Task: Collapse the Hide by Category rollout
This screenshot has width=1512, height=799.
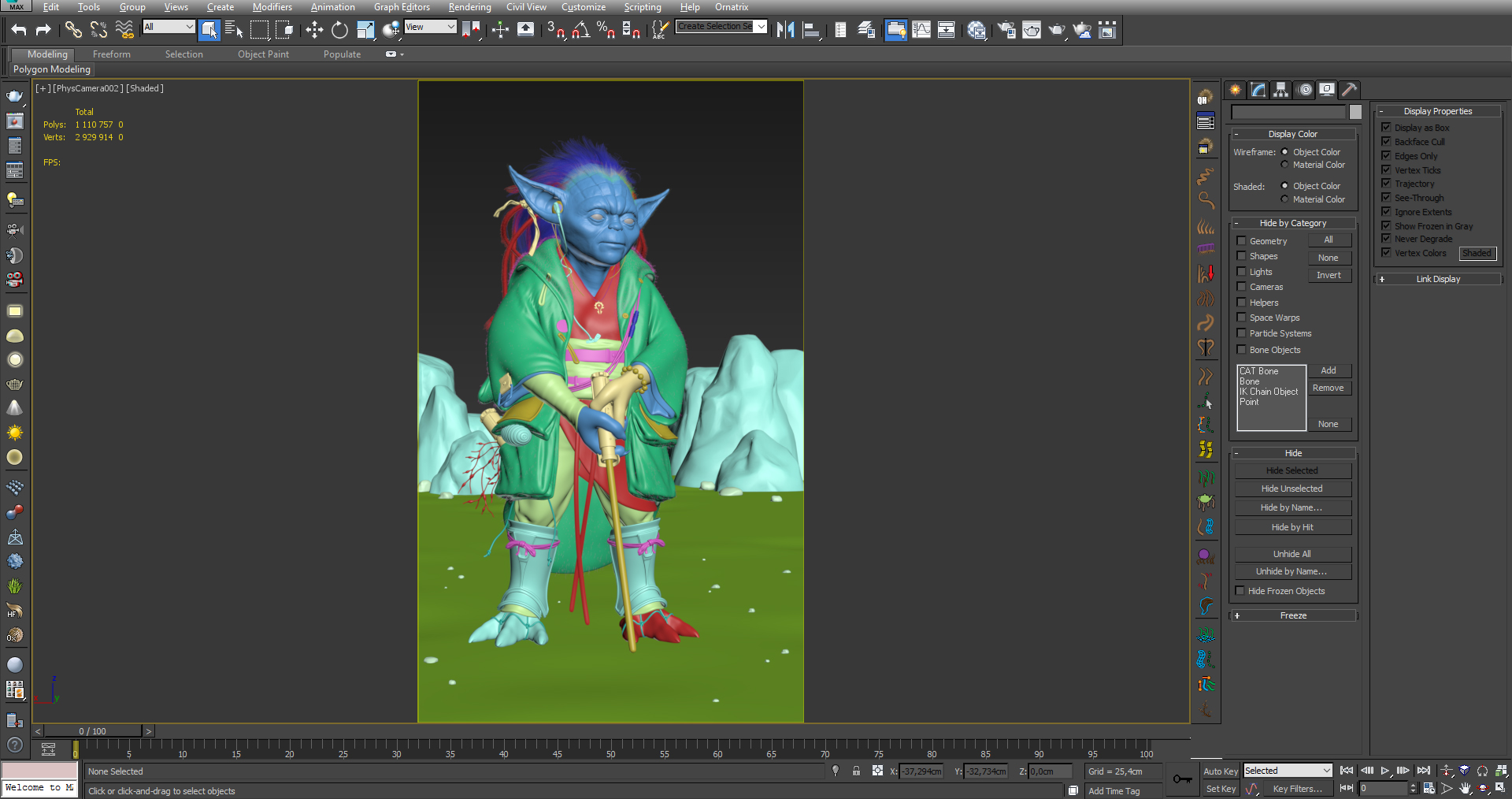Action: [1293, 223]
